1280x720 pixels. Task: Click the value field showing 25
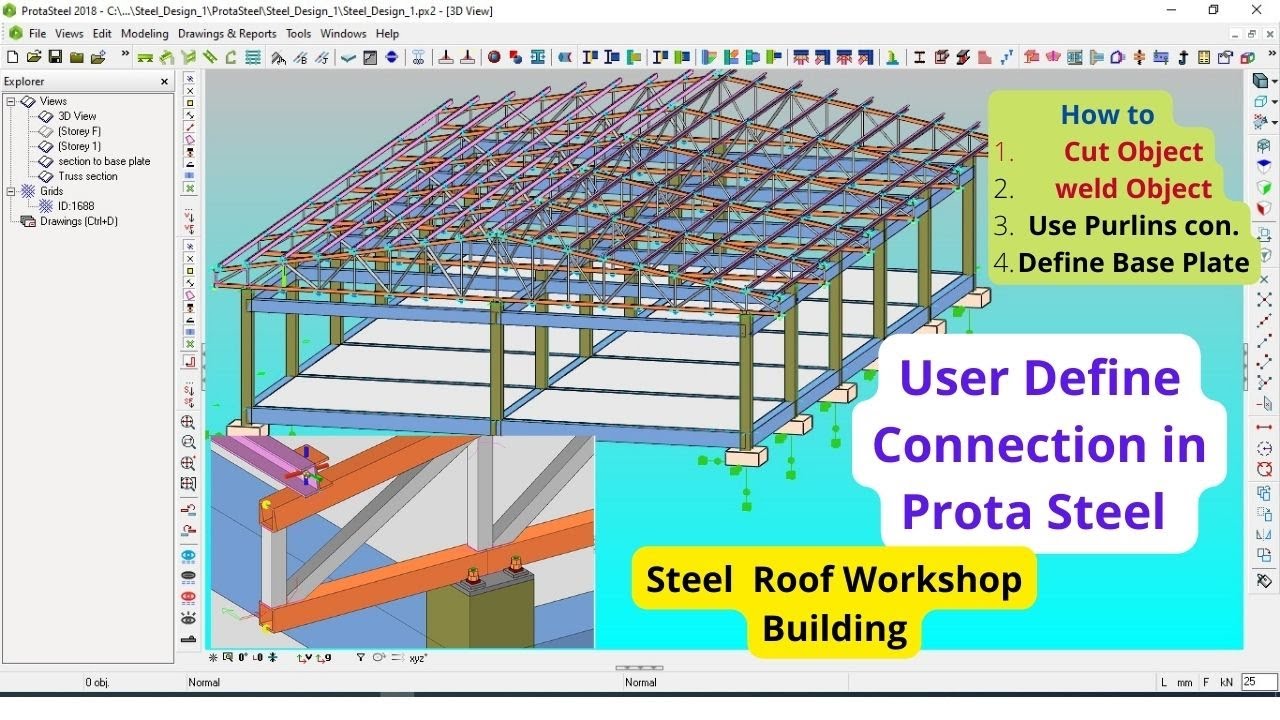[x=1258, y=682]
